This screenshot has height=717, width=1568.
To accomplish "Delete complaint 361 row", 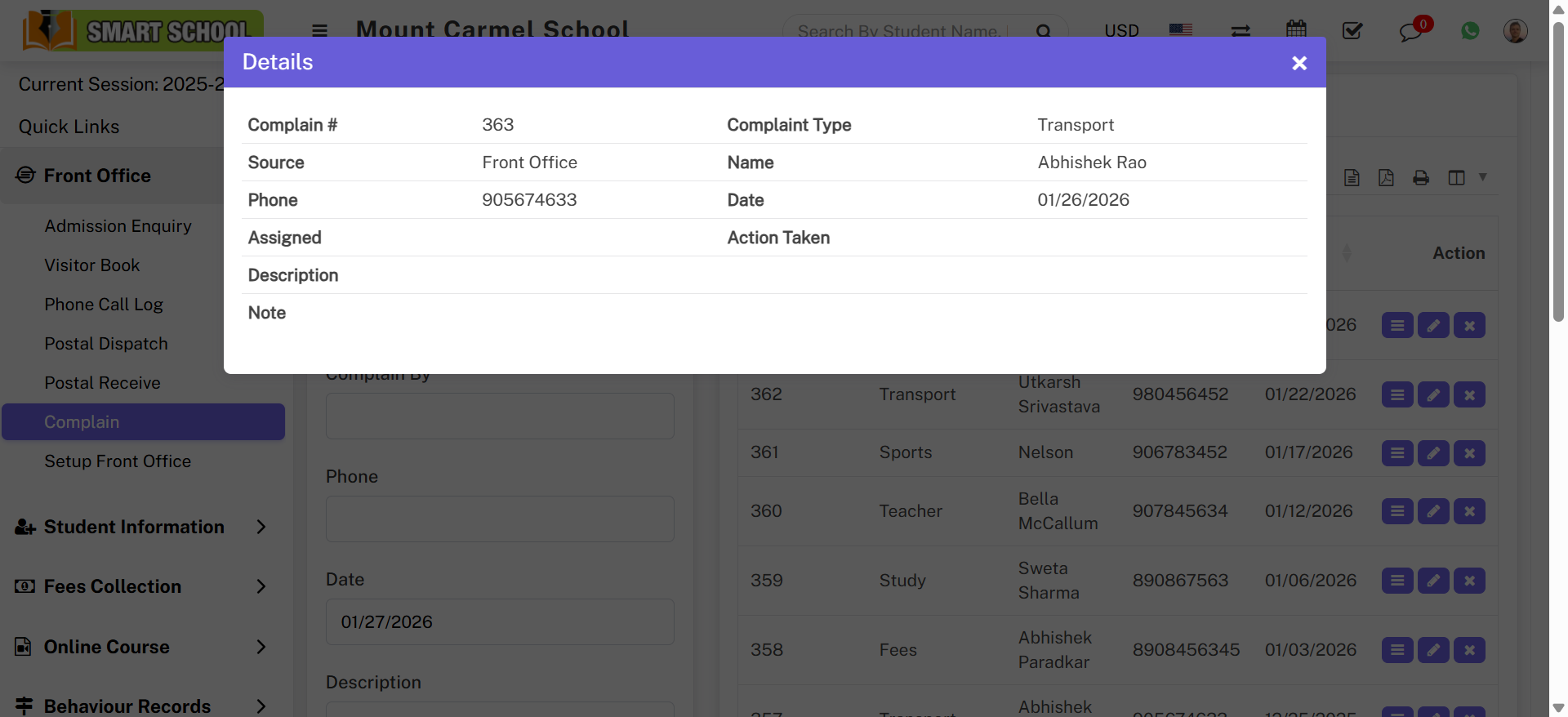I will [1469, 453].
